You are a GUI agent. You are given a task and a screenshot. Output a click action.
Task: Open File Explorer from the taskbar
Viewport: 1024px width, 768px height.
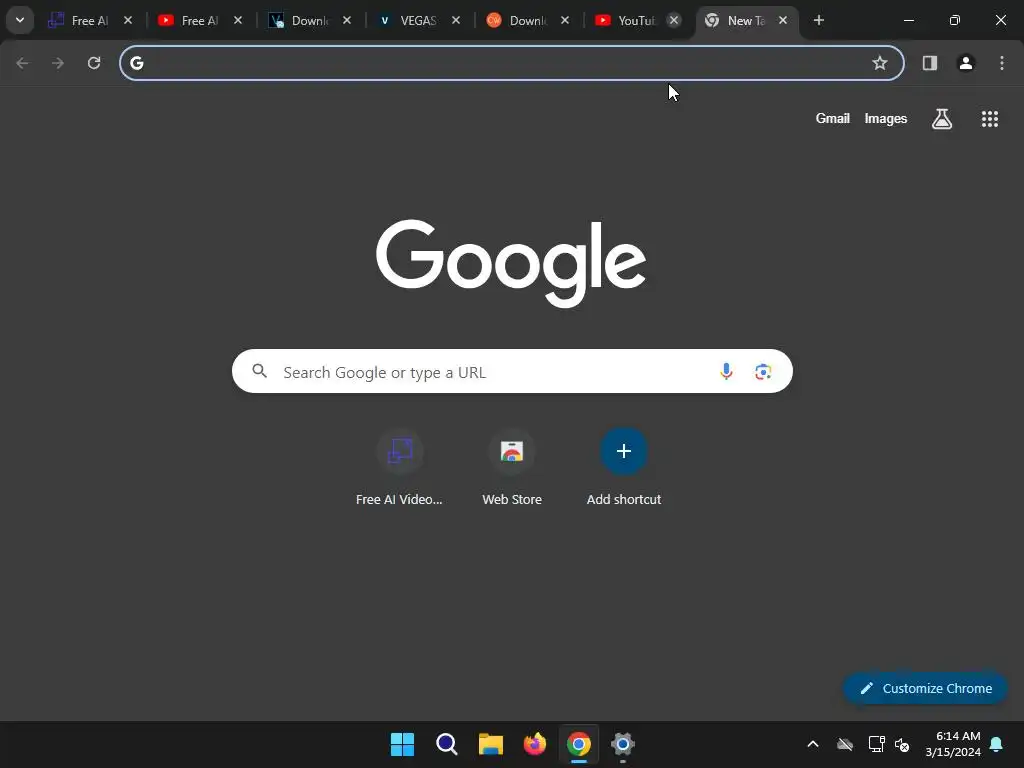tap(490, 744)
